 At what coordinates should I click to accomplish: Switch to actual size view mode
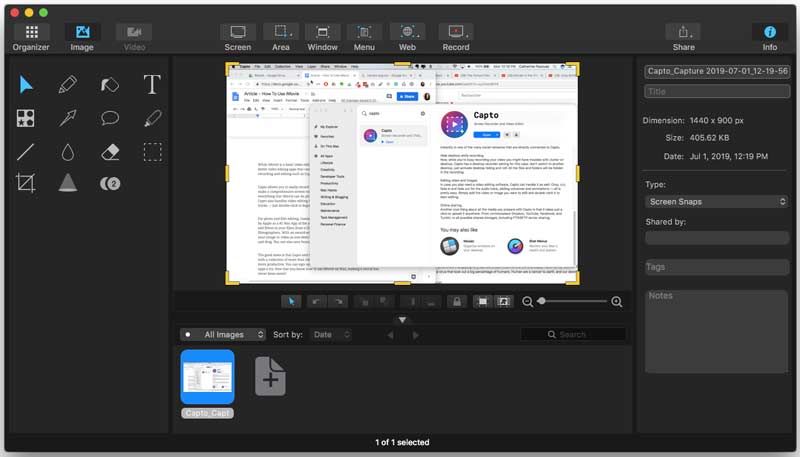[x=504, y=301]
